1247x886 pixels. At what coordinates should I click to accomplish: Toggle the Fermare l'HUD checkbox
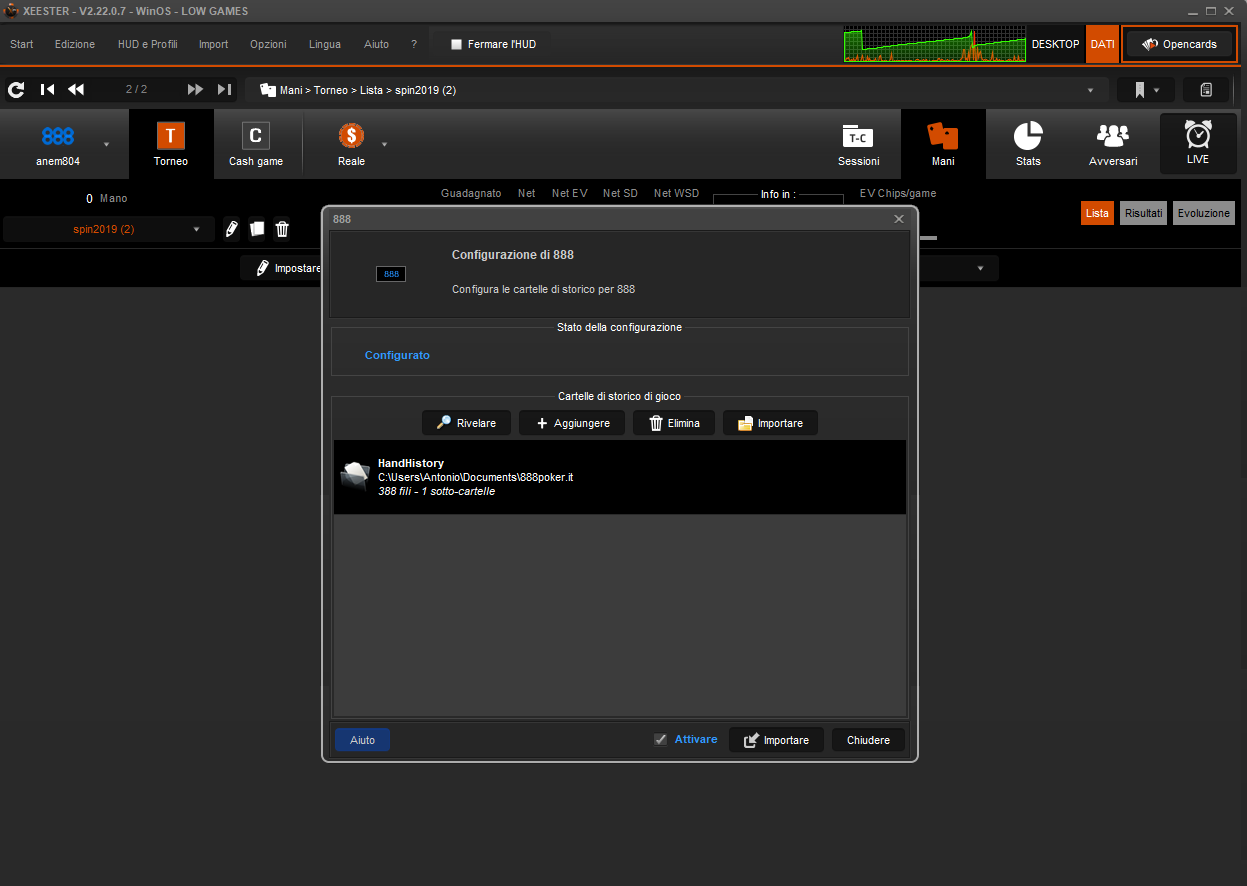point(457,44)
